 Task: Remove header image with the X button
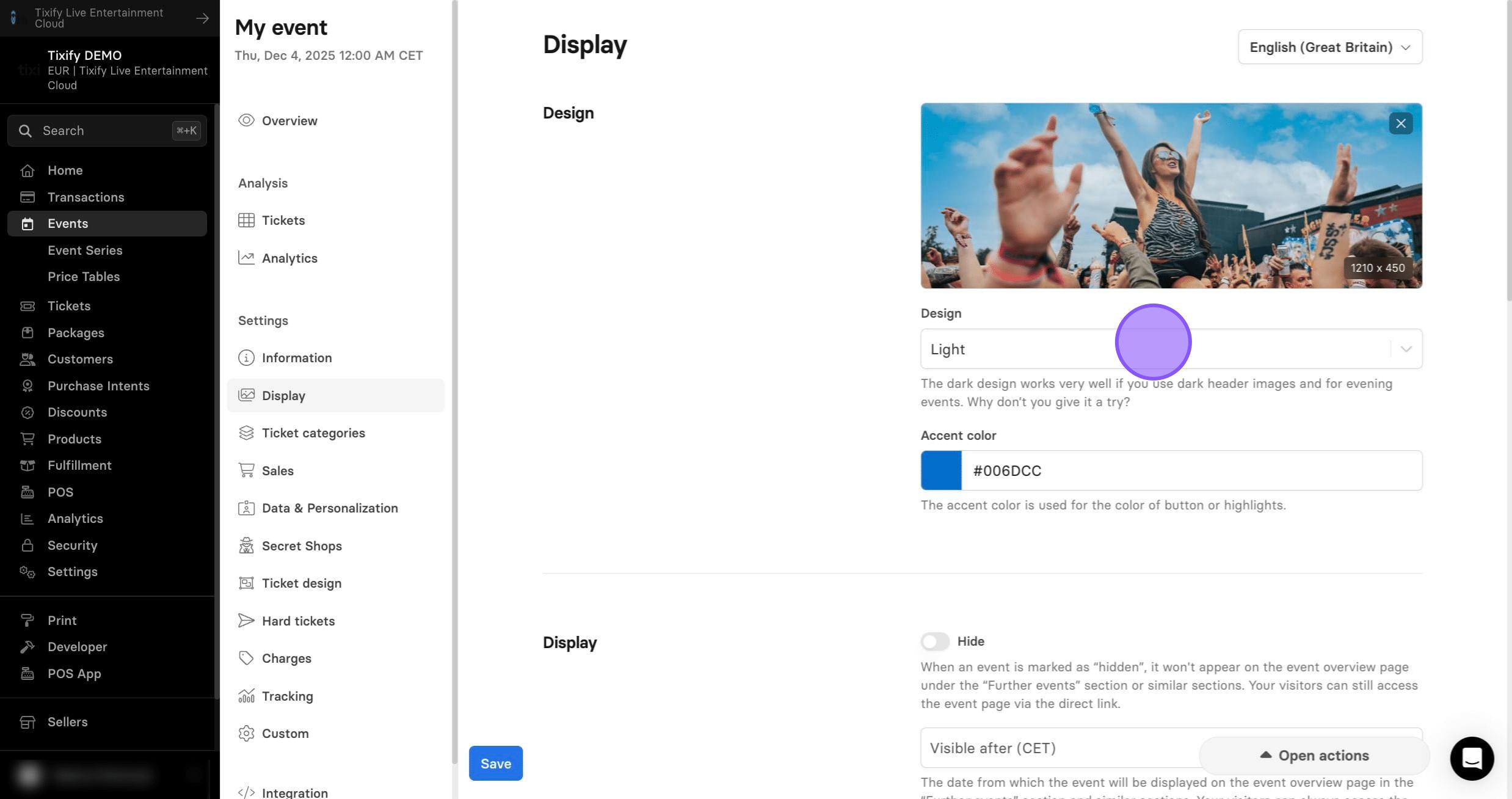[x=1401, y=123]
